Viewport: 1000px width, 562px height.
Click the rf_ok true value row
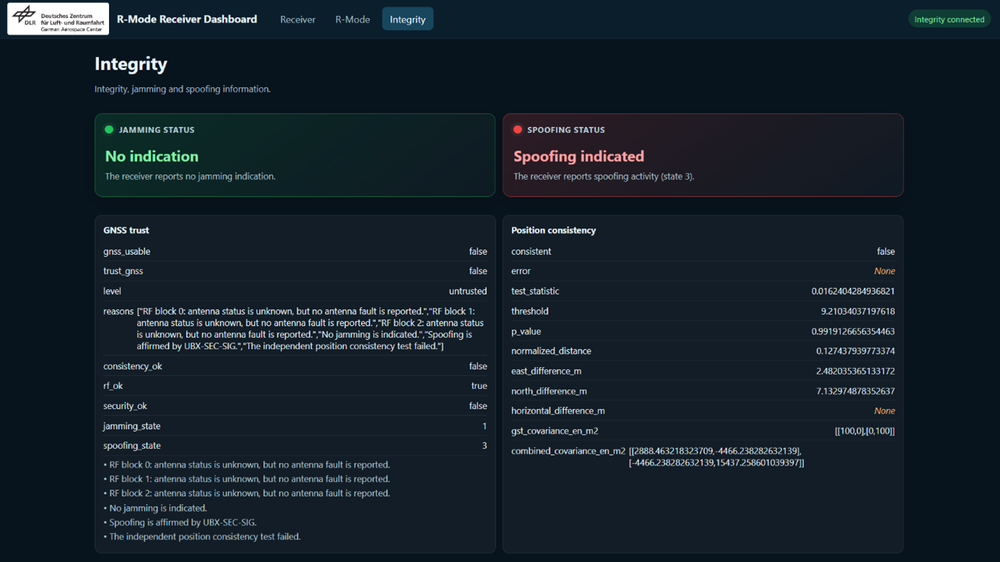click(x=295, y=385)
